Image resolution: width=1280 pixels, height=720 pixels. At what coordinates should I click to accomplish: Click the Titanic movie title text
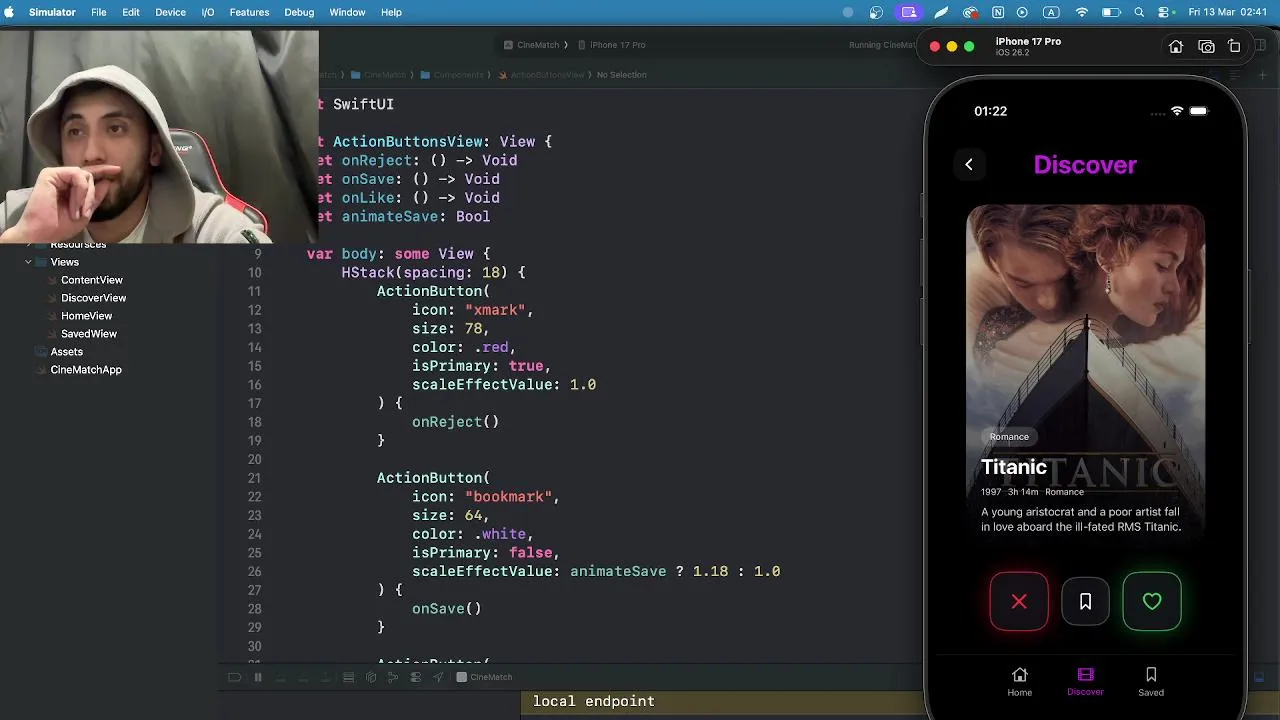pyautogui.click(x=1014, y=467)
